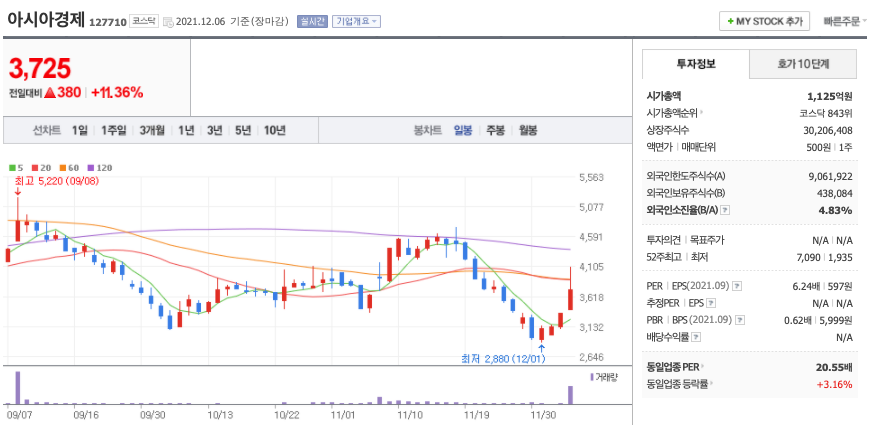Click the 최고 5,220 (09/08) chart label
The width and height of the screenshot is (874, 425).
tap(56, 181)
